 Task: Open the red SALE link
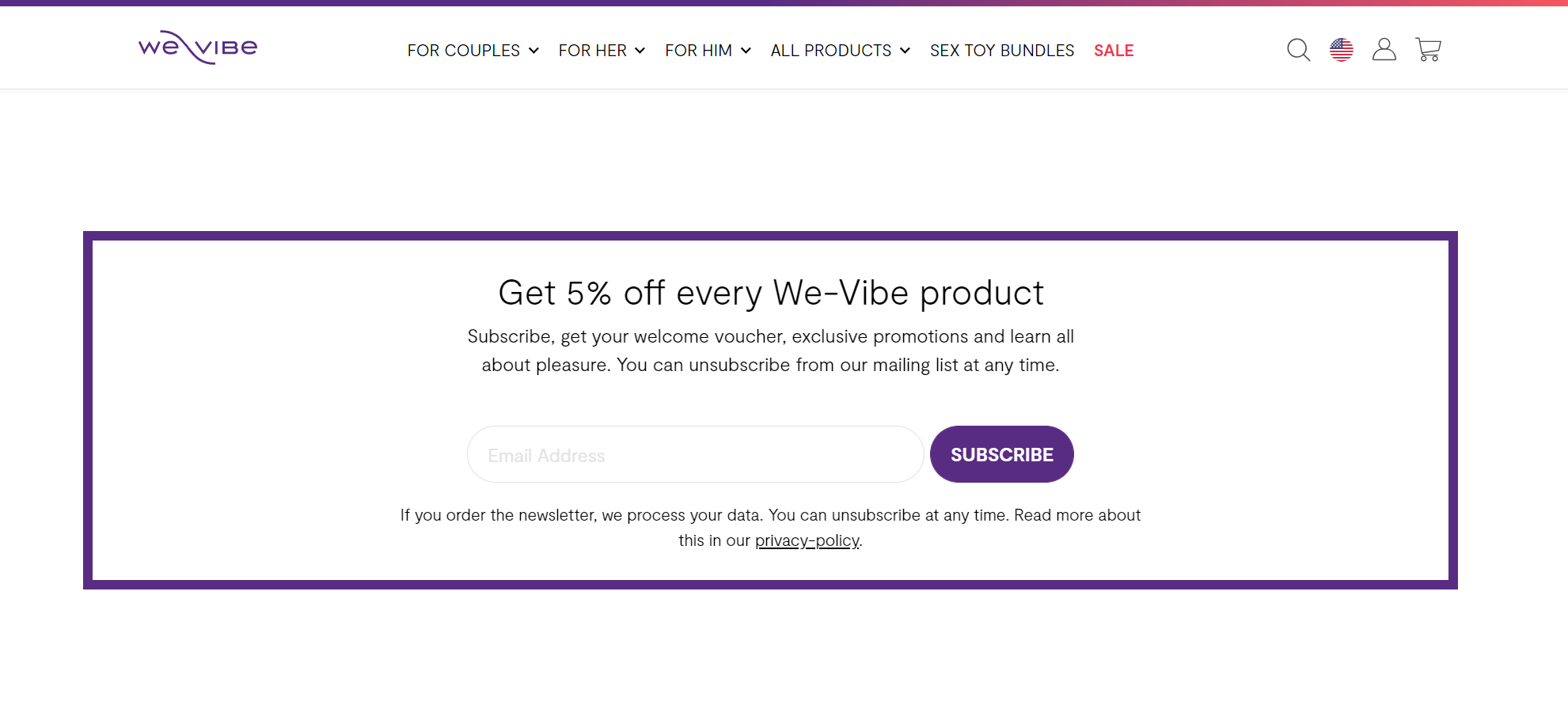pos(1114,51)
